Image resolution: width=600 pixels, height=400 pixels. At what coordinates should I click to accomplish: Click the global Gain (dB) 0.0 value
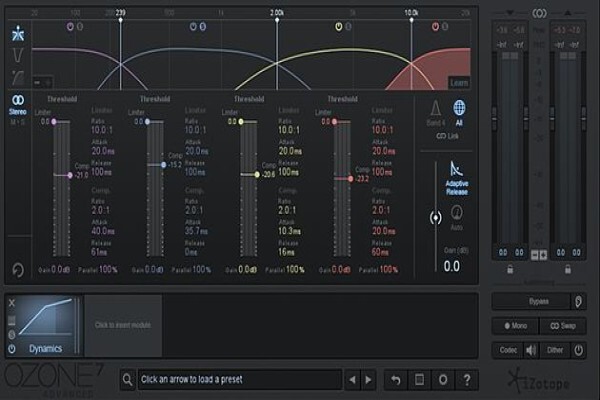click(452, 266)
